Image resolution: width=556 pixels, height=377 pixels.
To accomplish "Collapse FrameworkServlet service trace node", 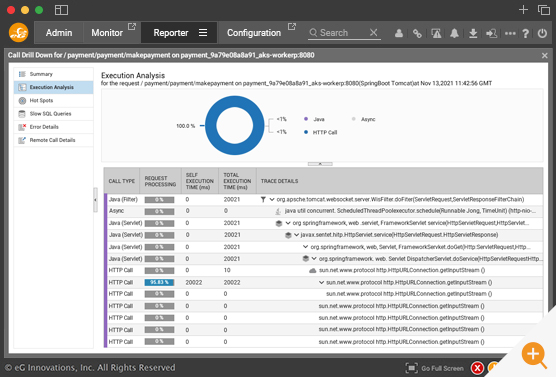I will click(x=288, y=223).
